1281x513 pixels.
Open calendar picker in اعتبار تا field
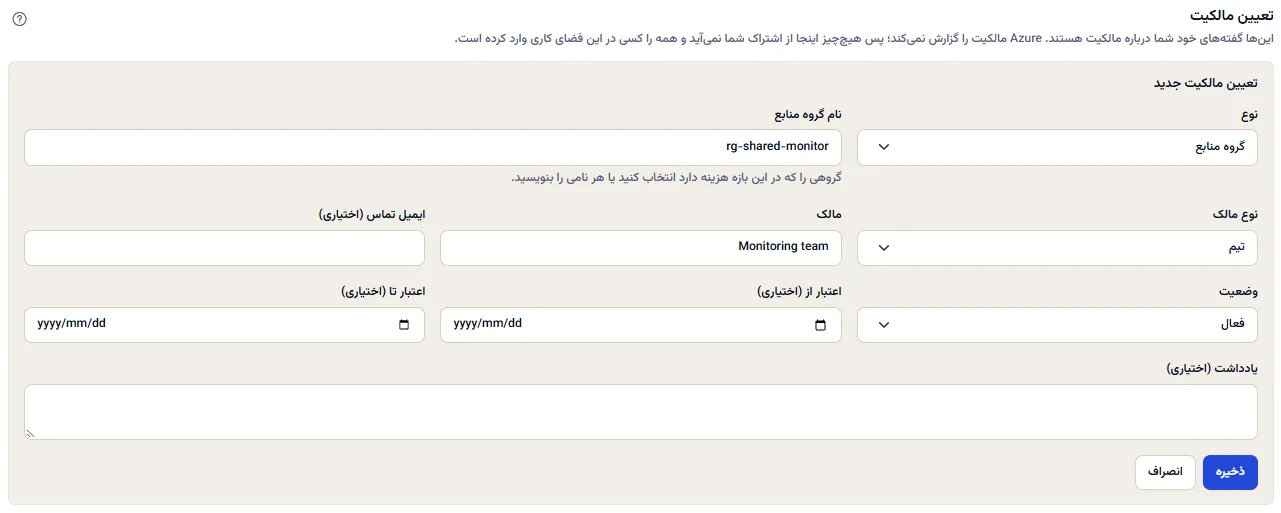tap(404, 325)
